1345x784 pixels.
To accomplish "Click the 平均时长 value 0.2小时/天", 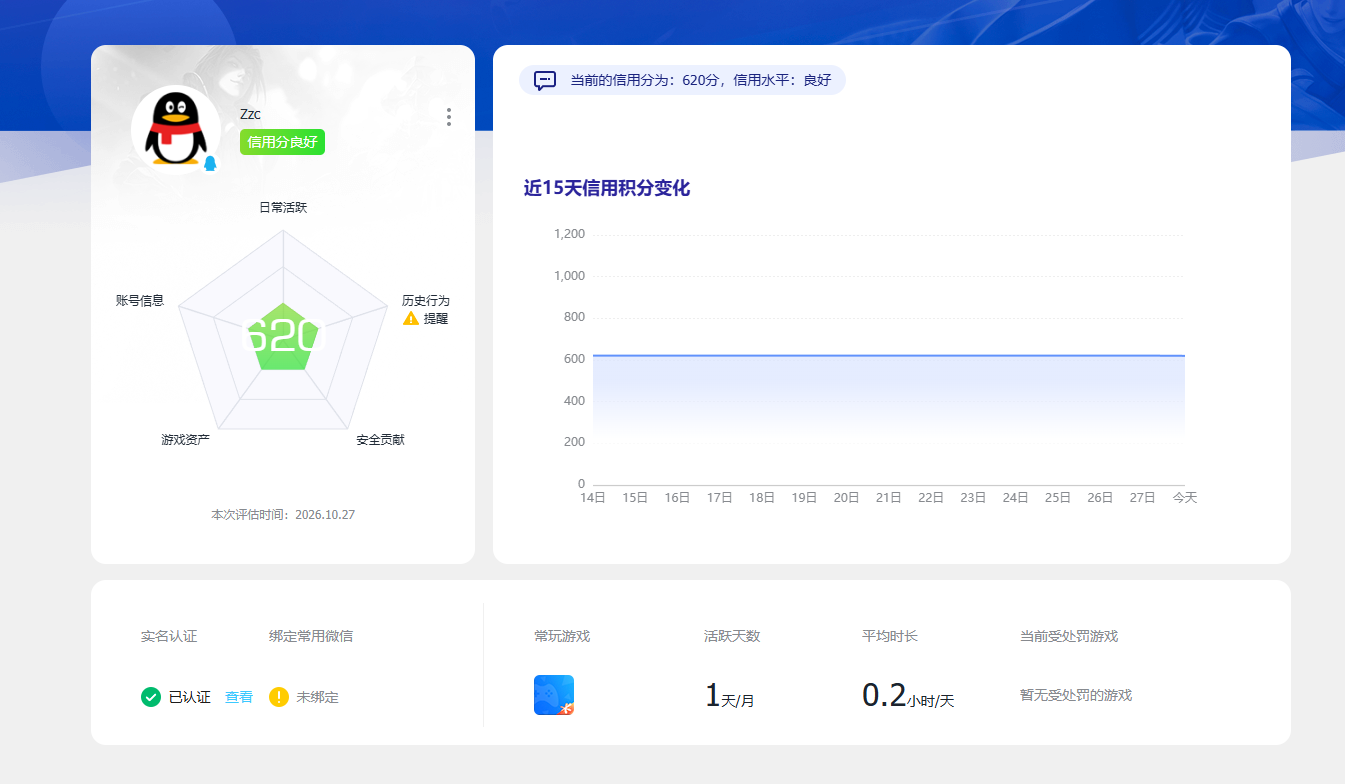I will tap(908, 696).
